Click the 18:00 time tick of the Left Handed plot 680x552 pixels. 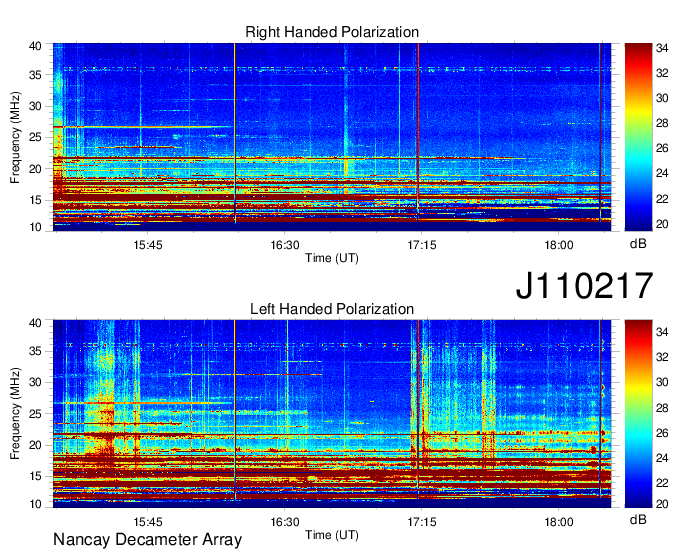click(559, 522)
